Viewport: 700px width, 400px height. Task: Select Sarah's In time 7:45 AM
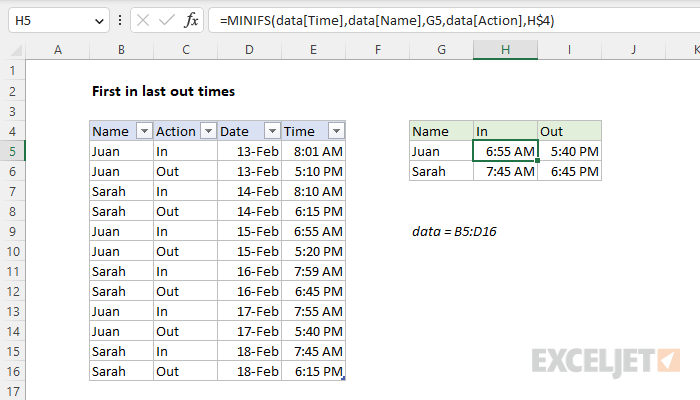click(505, 171)
